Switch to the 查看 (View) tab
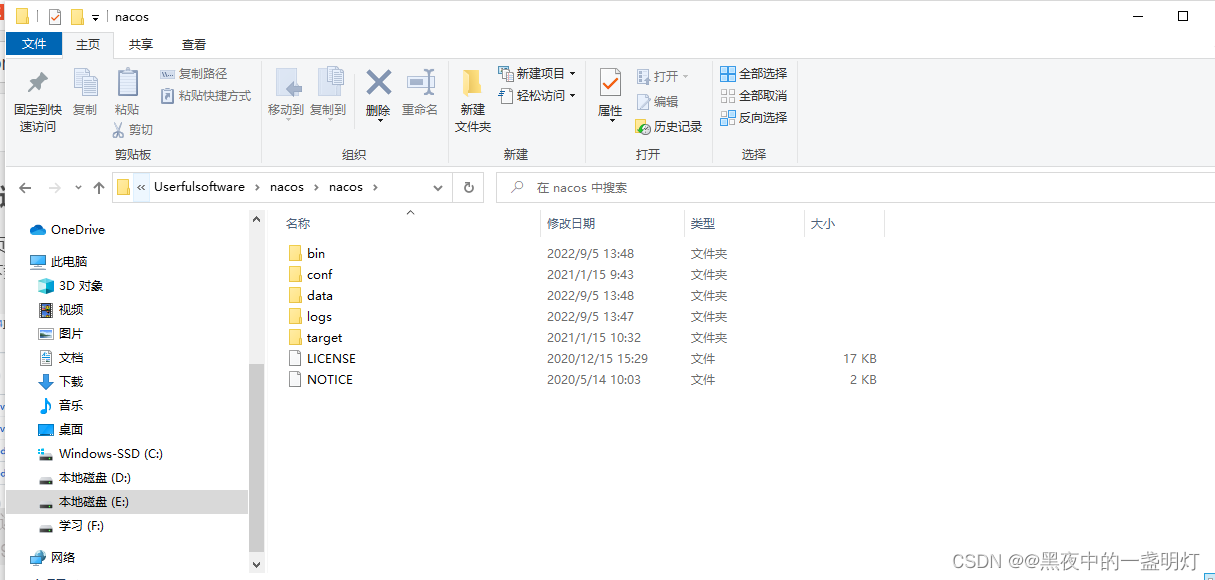This screenshot has width=1215, height=580. click(x=193, y=44)
